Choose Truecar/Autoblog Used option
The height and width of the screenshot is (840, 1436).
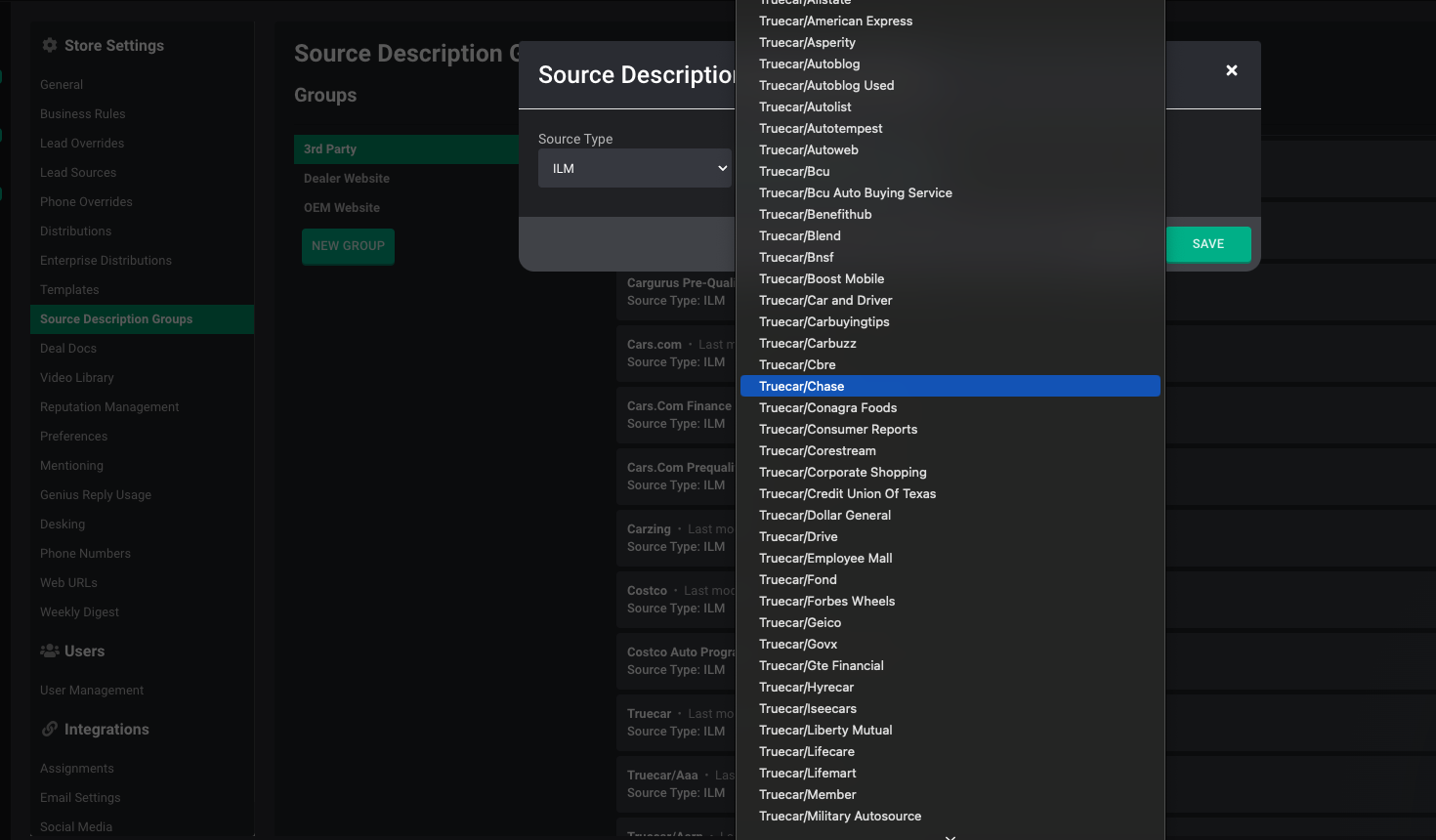click(x=950, y=86)
